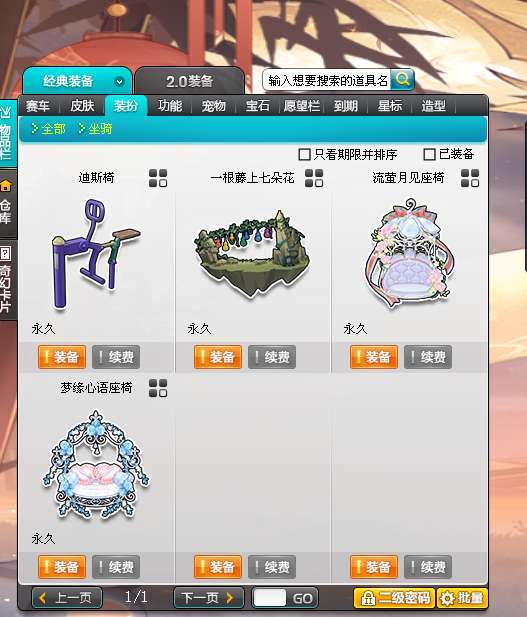Open the 二级密码 lock button
The image size is (527, 617).
point(394,598)
